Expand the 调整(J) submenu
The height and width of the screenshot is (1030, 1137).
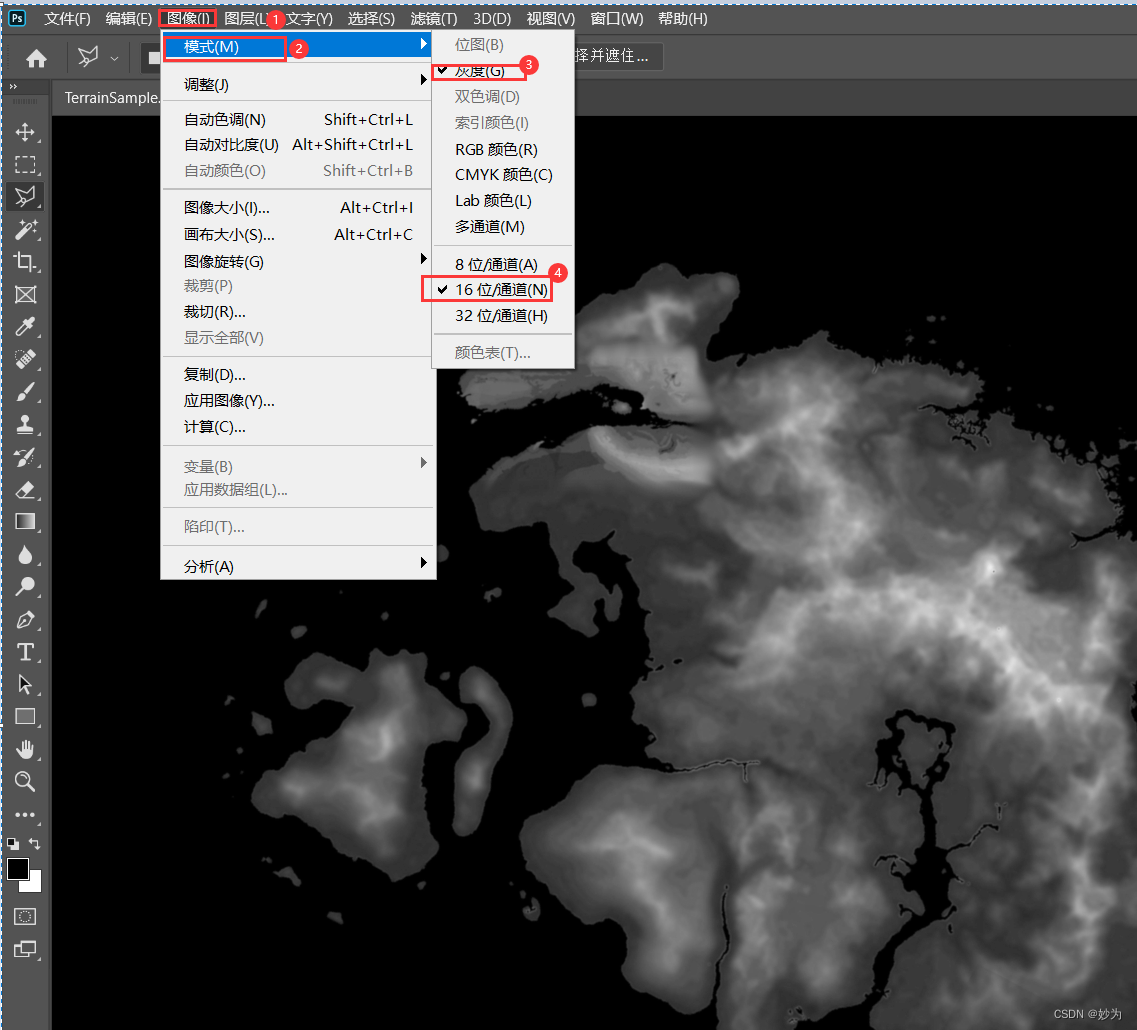click(297, 85)
